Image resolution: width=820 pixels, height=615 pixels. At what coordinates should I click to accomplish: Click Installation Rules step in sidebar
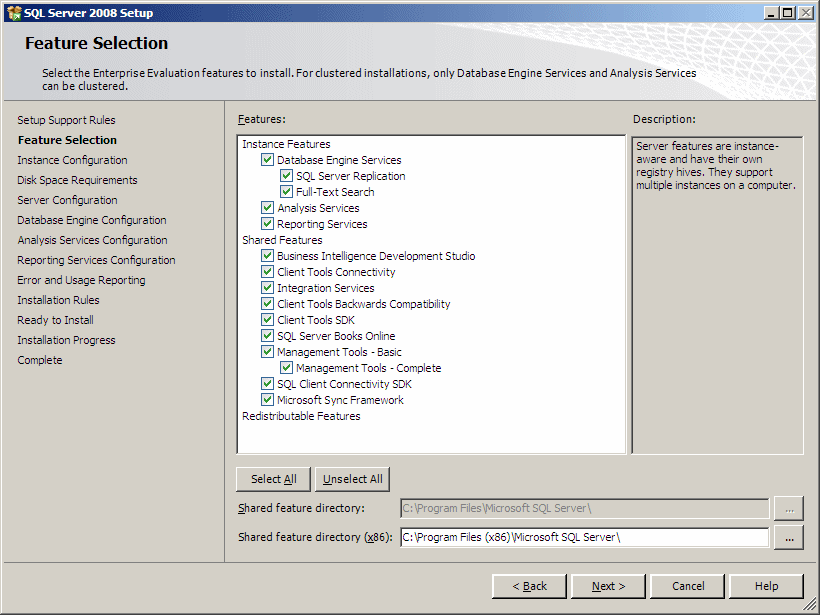pos(58,300)
